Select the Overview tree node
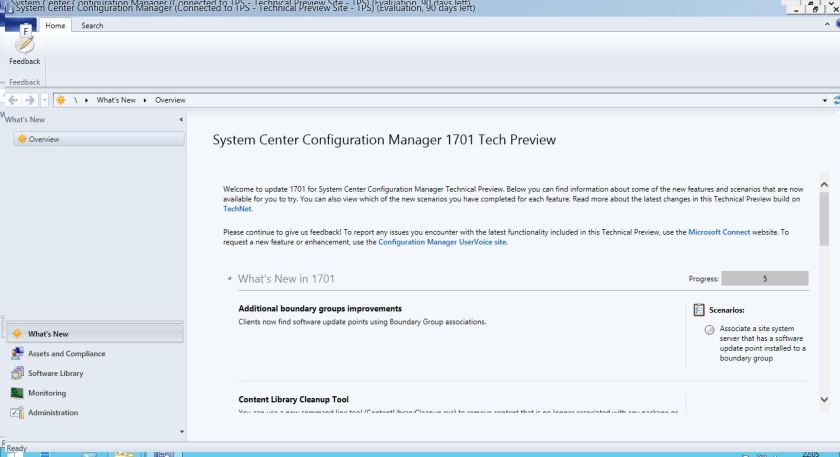 (x=99, y=139)
